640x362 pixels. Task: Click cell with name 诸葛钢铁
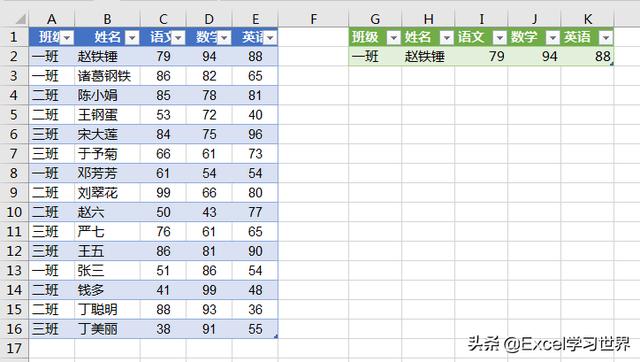[107, 76]
